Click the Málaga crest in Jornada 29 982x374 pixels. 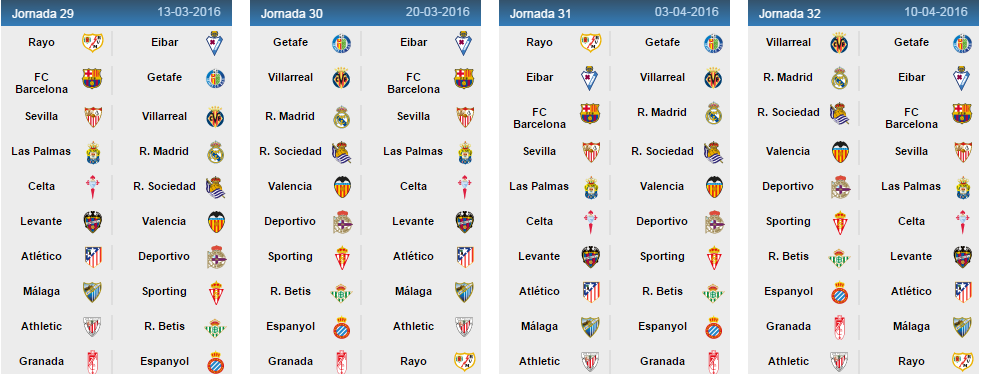(x=92, y=292)
